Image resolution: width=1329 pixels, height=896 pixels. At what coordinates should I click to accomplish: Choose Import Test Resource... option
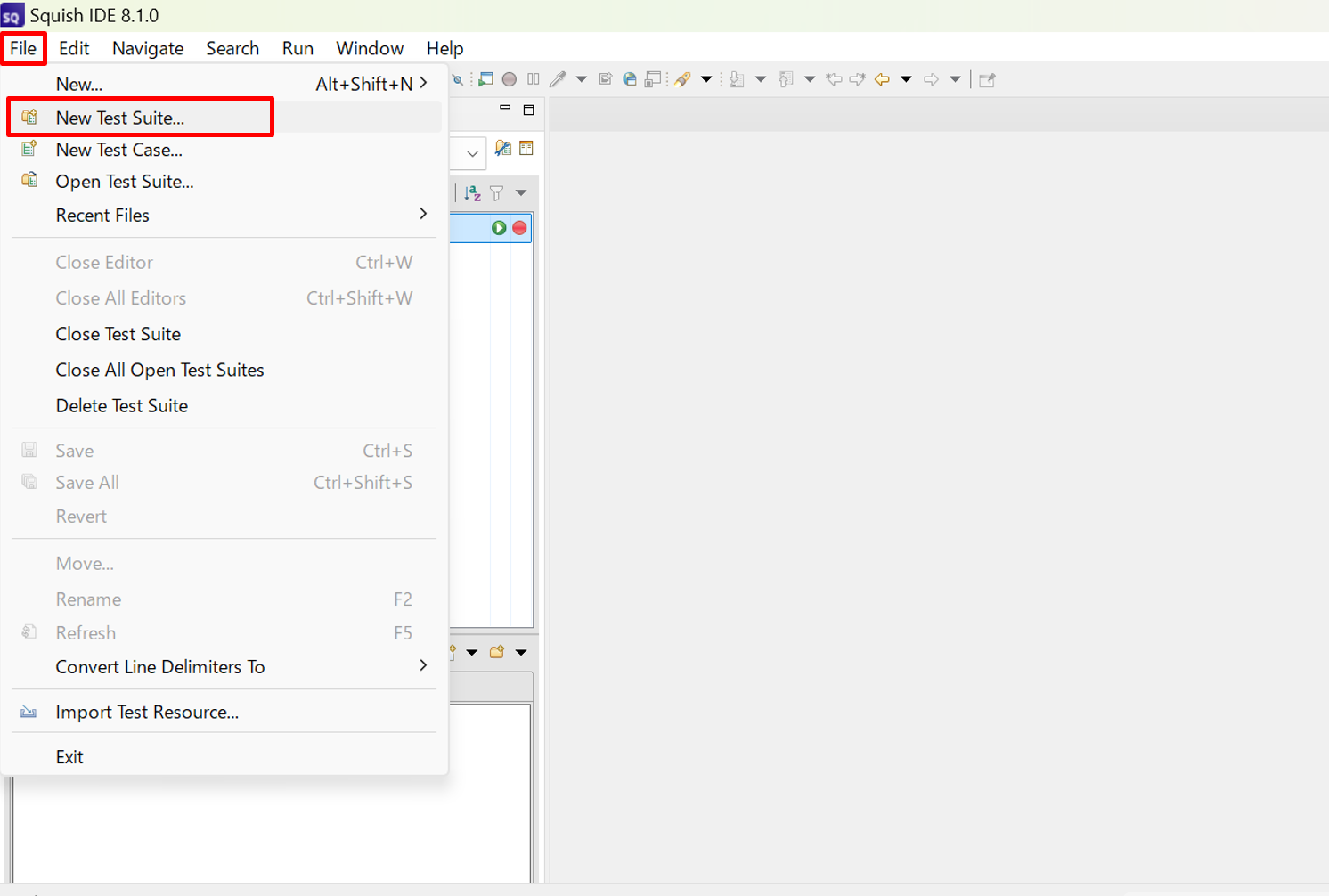point(147,712)
